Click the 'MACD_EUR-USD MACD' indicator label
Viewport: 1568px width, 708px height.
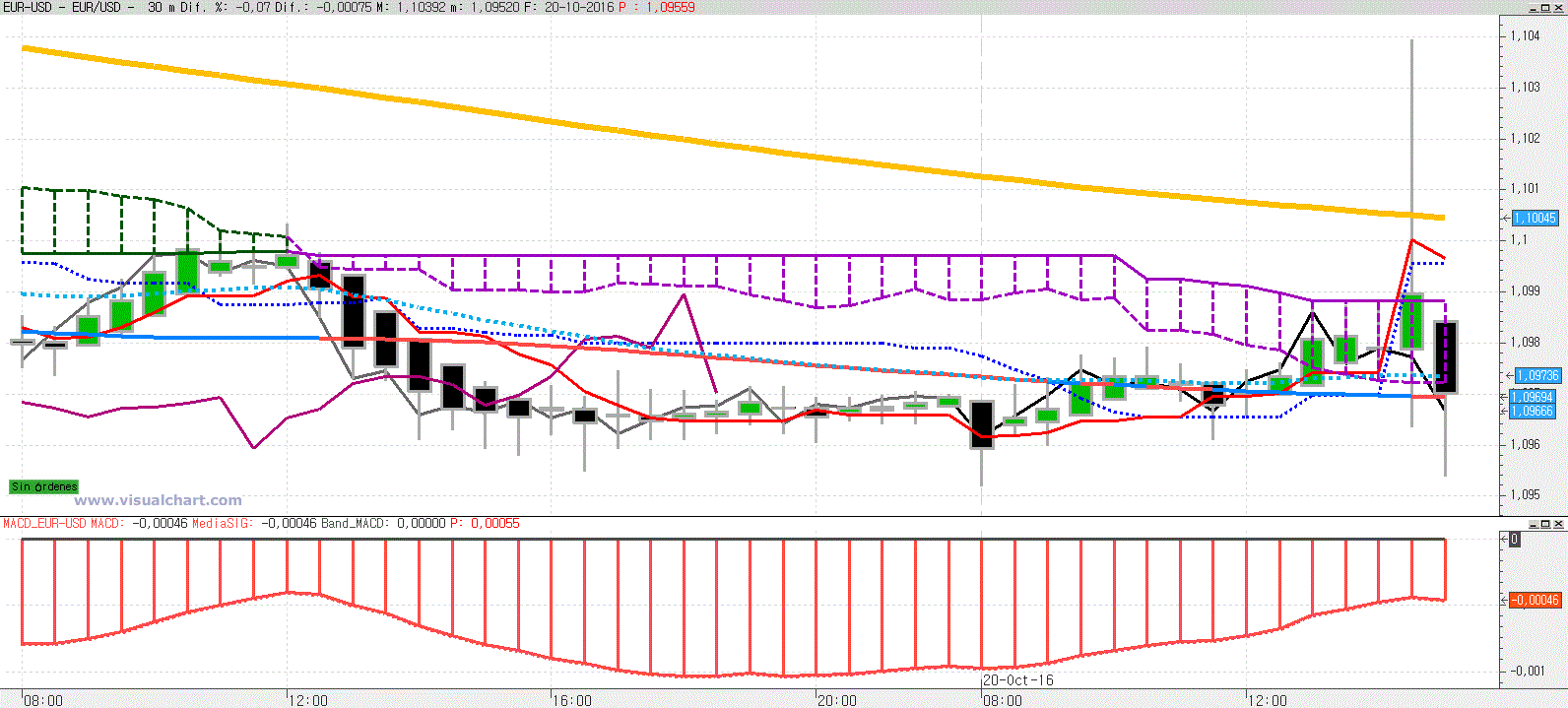click(63, 523)
